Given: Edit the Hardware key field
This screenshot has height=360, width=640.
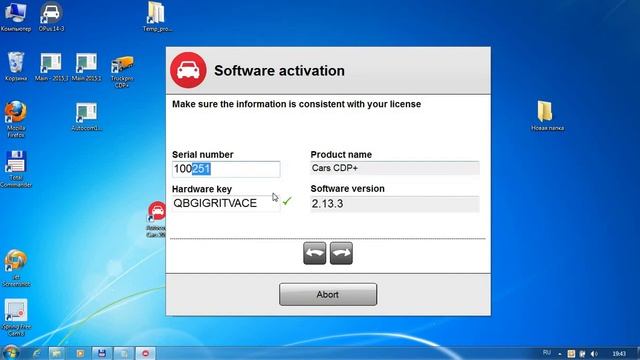Looking at the screenshot, I should click(x=226, y=203).
